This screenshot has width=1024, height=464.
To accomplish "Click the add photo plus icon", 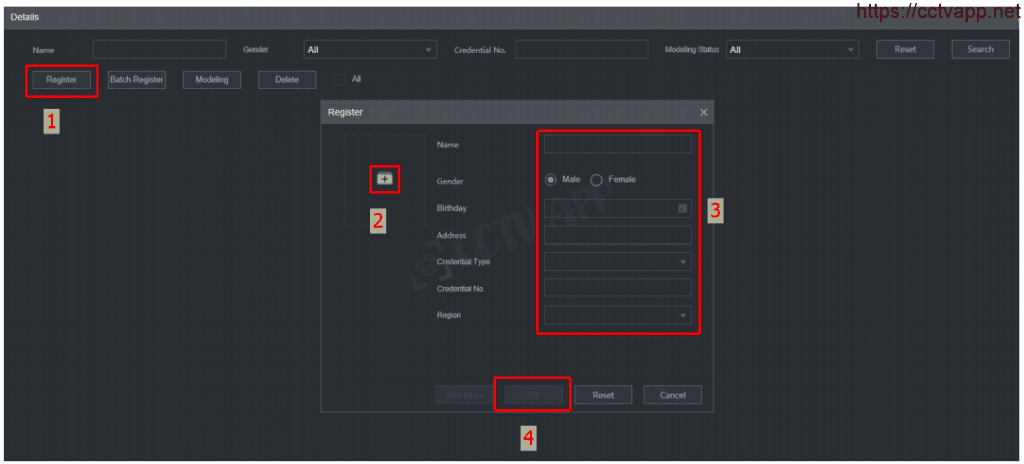I will pyautogui.click(x=384, y=179).
